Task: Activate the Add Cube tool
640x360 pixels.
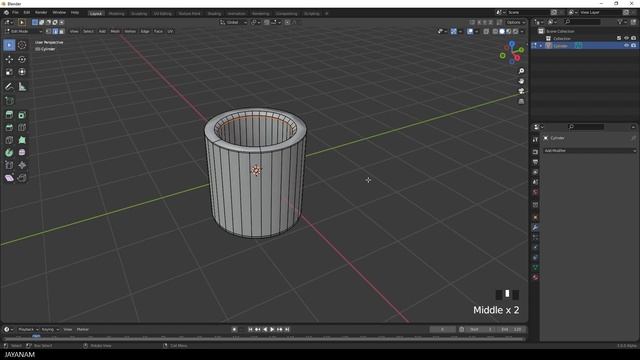Action: pyautogui.click(x=9, y=101)
